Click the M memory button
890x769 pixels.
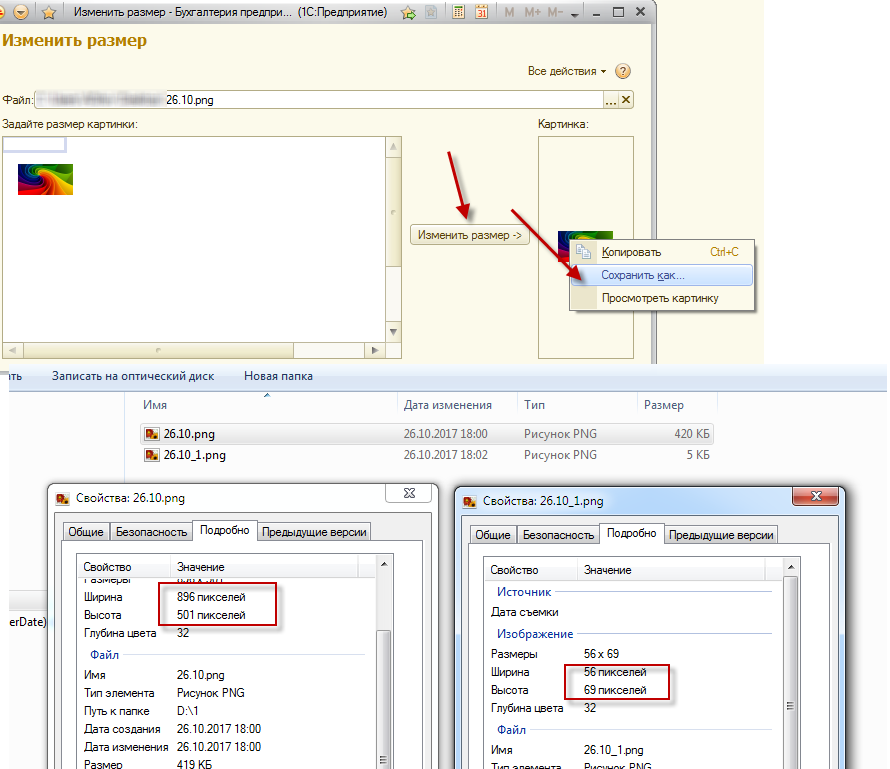pyautogui.click(x=509, y=12)
